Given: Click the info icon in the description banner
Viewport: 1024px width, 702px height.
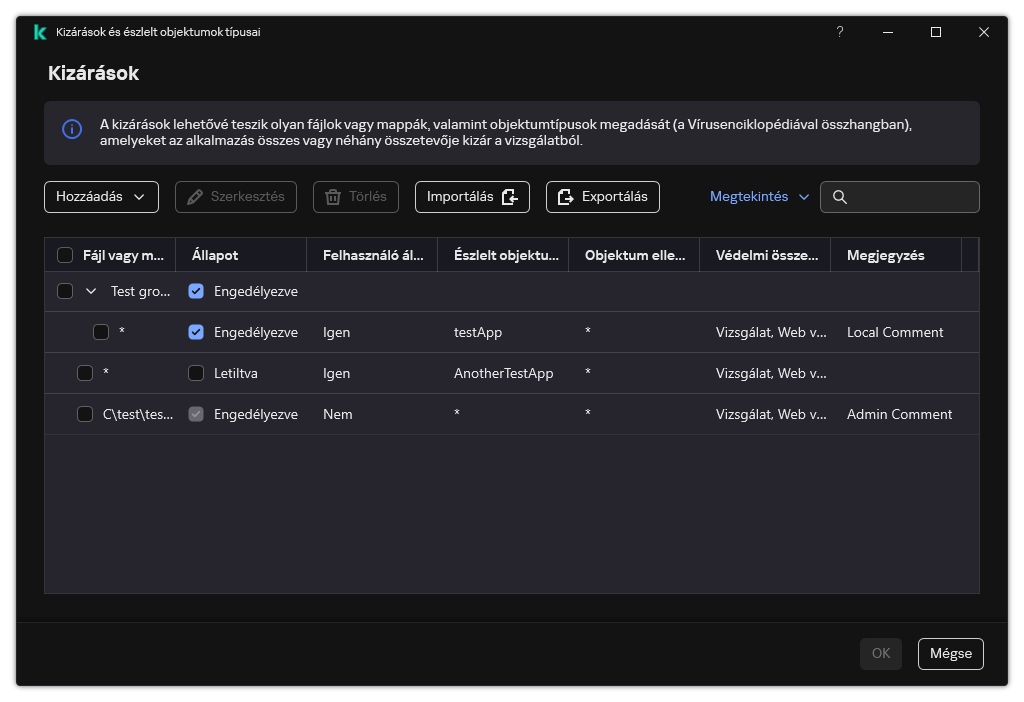Looking at the screenshot, I should [72, 129].
